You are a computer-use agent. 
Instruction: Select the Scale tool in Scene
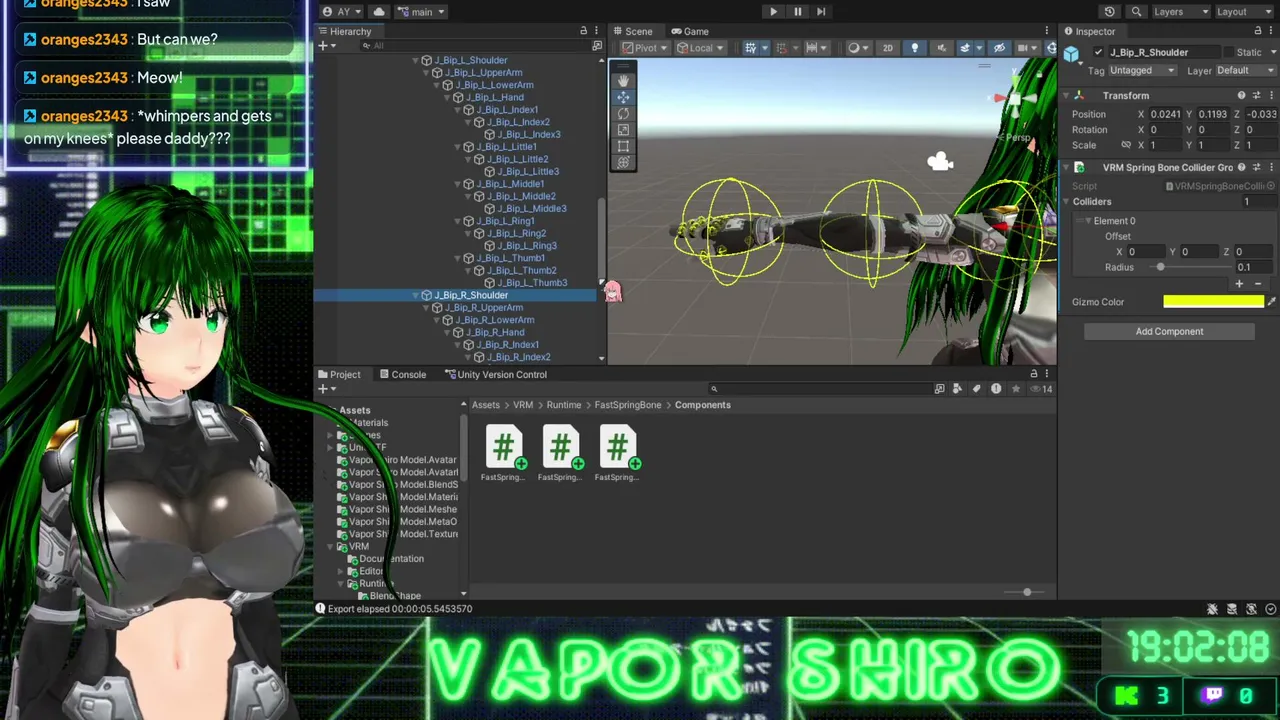(x=623, y=129)
